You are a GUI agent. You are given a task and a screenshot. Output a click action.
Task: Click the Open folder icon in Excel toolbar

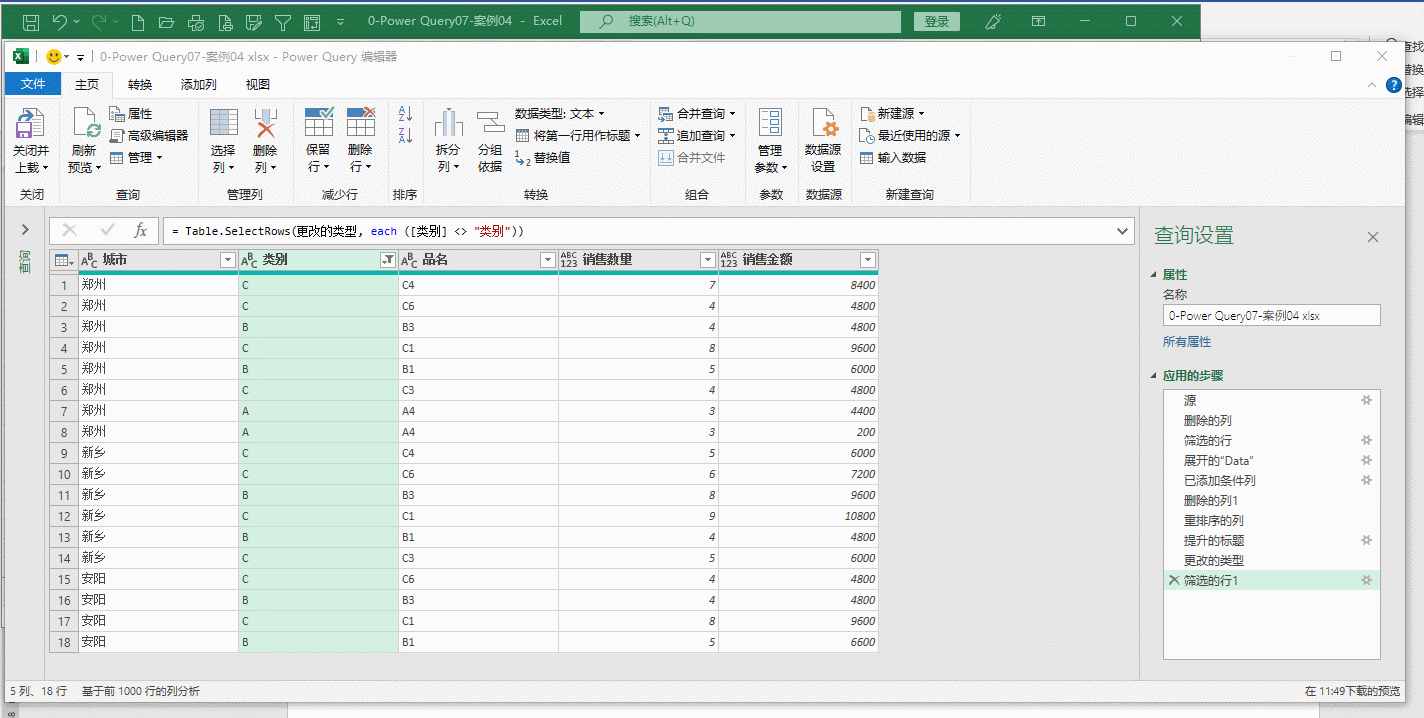[x=167, y=21]
